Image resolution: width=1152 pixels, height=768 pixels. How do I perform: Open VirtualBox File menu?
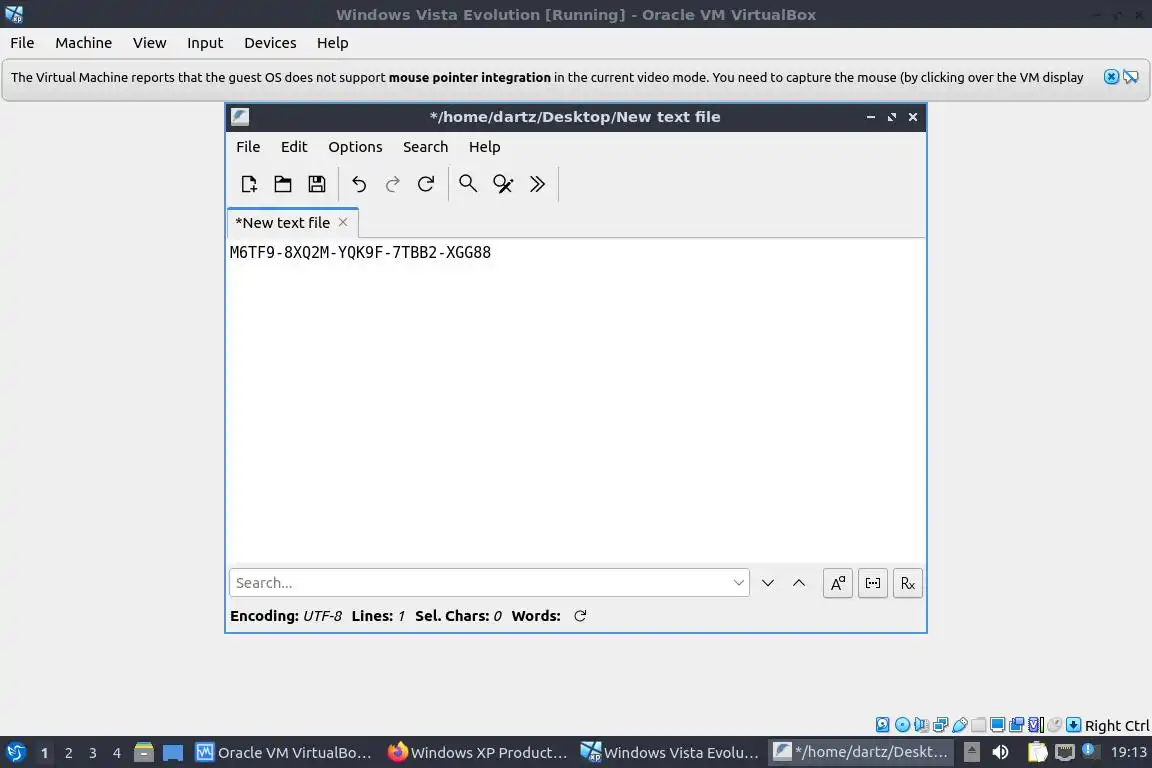[22, 43]
